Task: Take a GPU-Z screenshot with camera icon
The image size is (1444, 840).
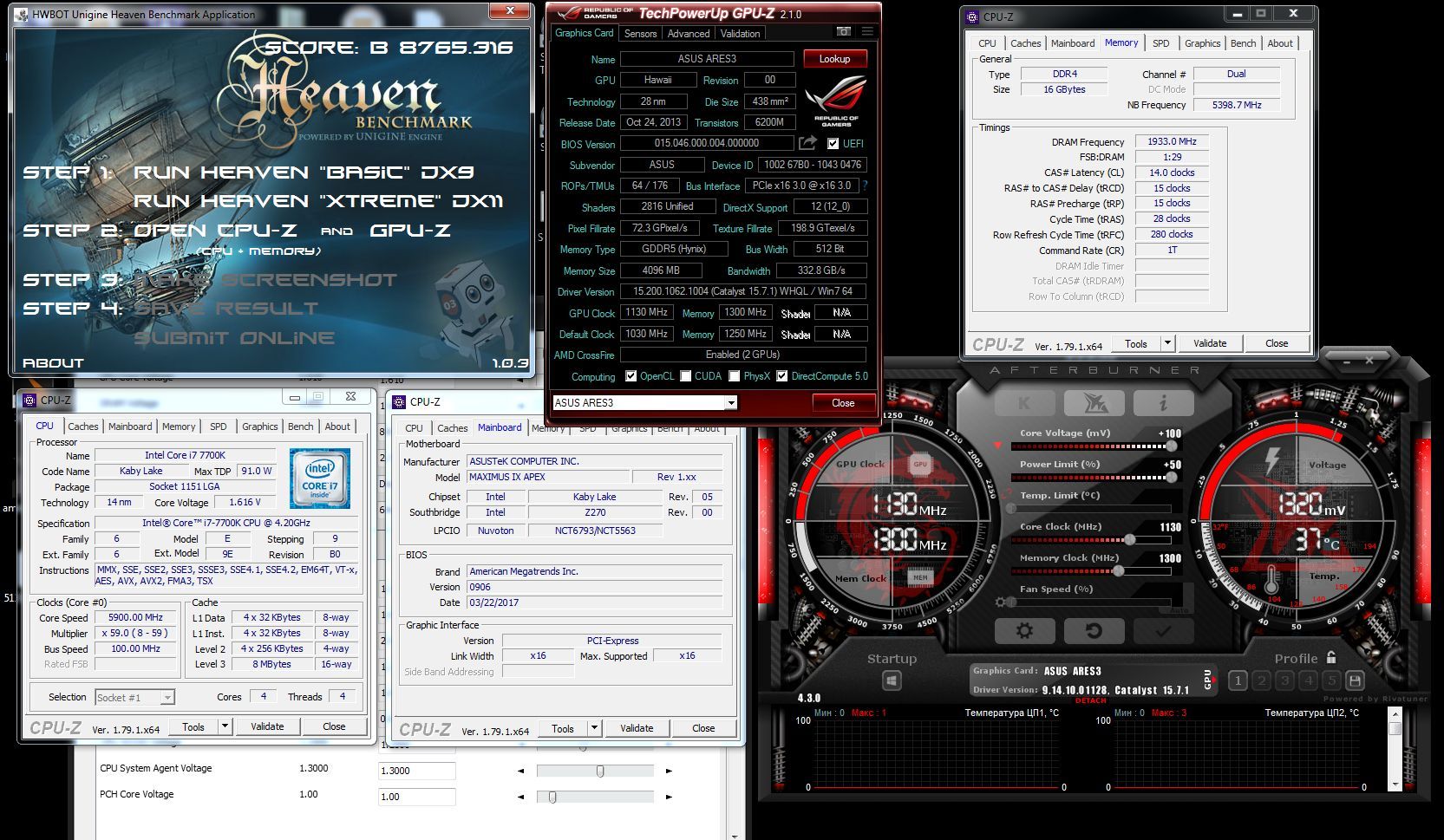Action: (x=843, y=32)
